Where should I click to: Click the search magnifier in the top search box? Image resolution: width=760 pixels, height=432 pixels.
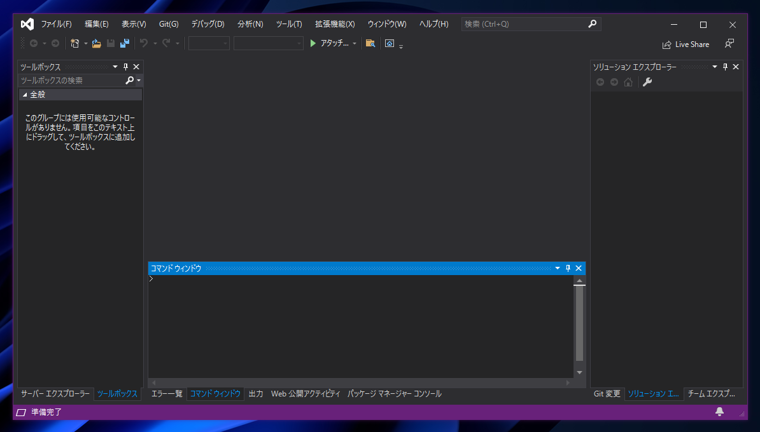[x=592, y=24]
